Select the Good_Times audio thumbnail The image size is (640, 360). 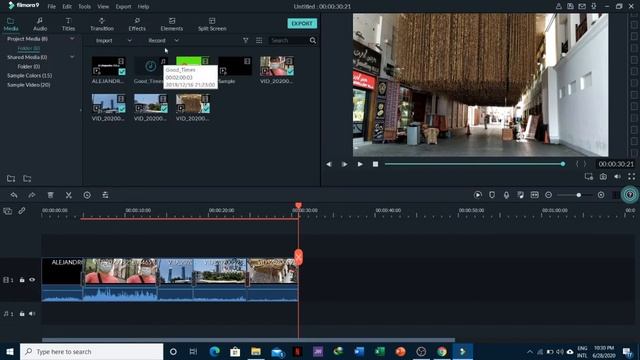(x=151, y=66)
